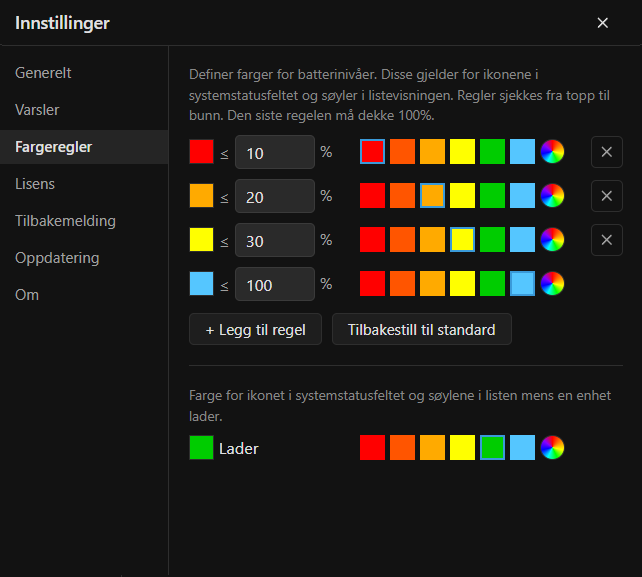
Task: Remove the 30% color rule
Action: coord(607,240)
